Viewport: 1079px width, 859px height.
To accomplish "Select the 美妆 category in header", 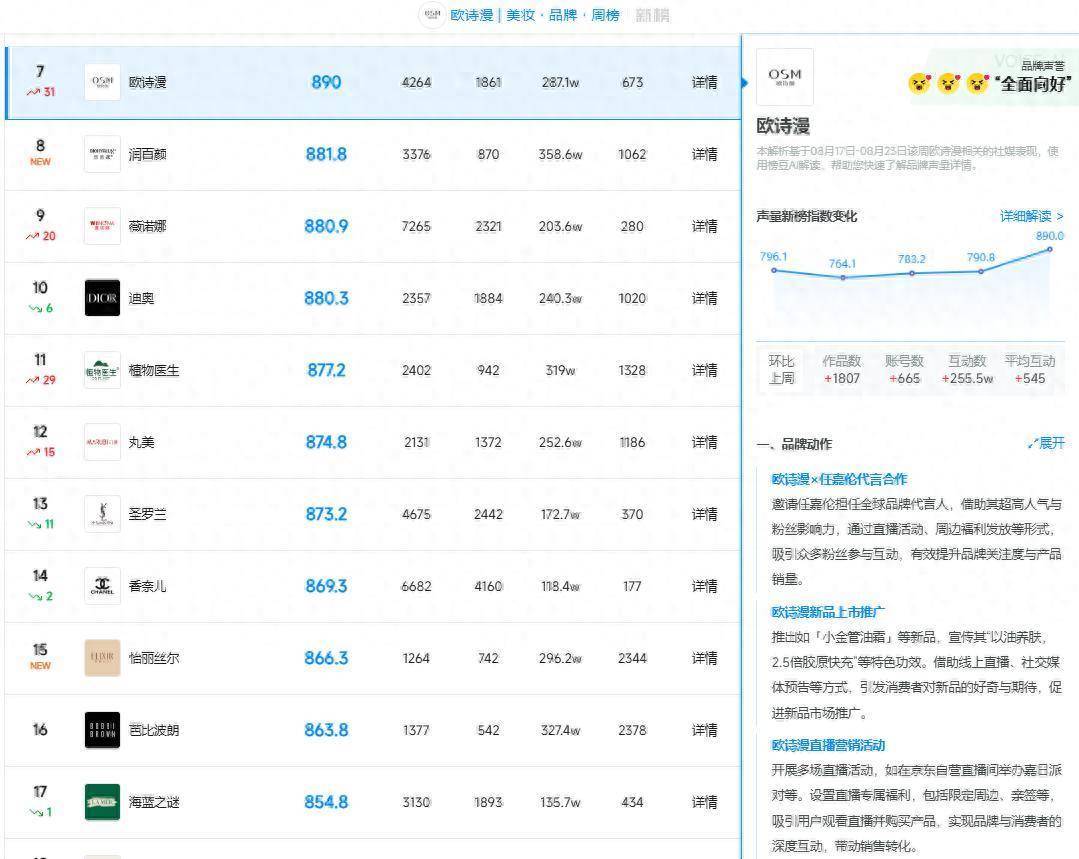I will pyautogui.click(x=520, y=15).
